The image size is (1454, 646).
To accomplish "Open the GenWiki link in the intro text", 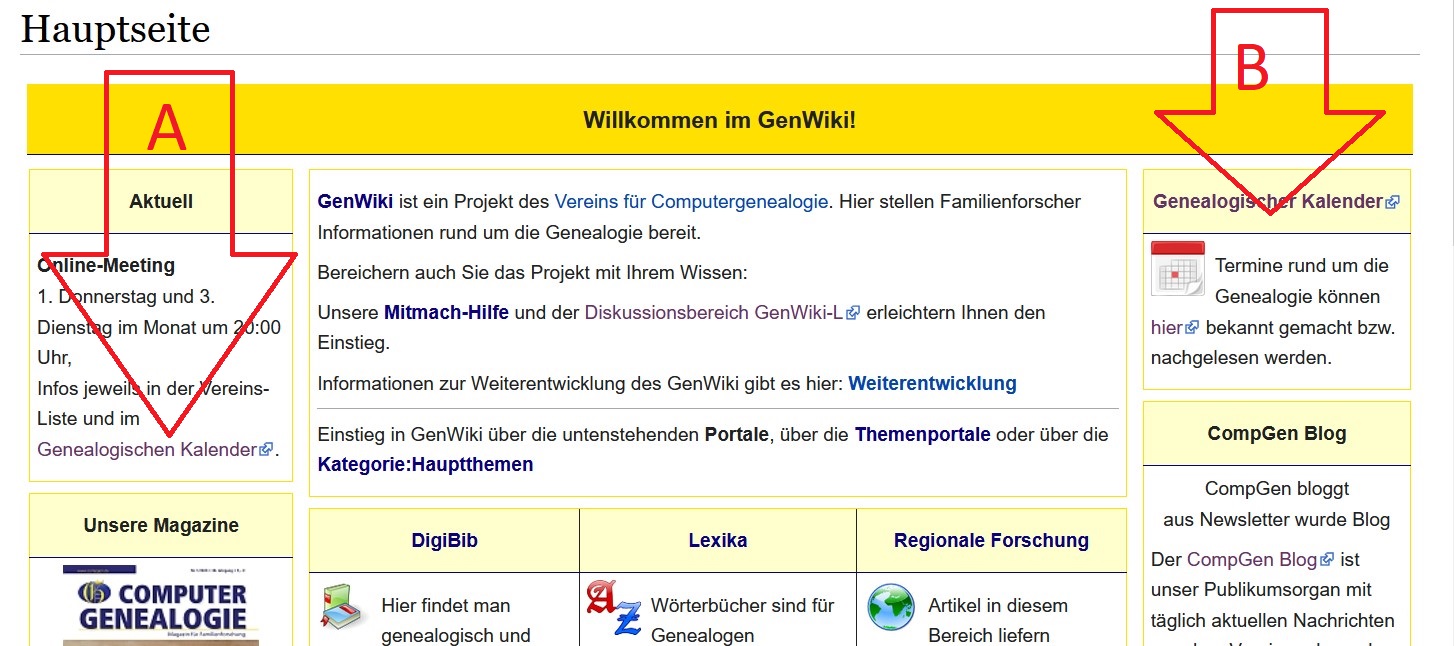I will pyautogui.click(x=355, y=201).
